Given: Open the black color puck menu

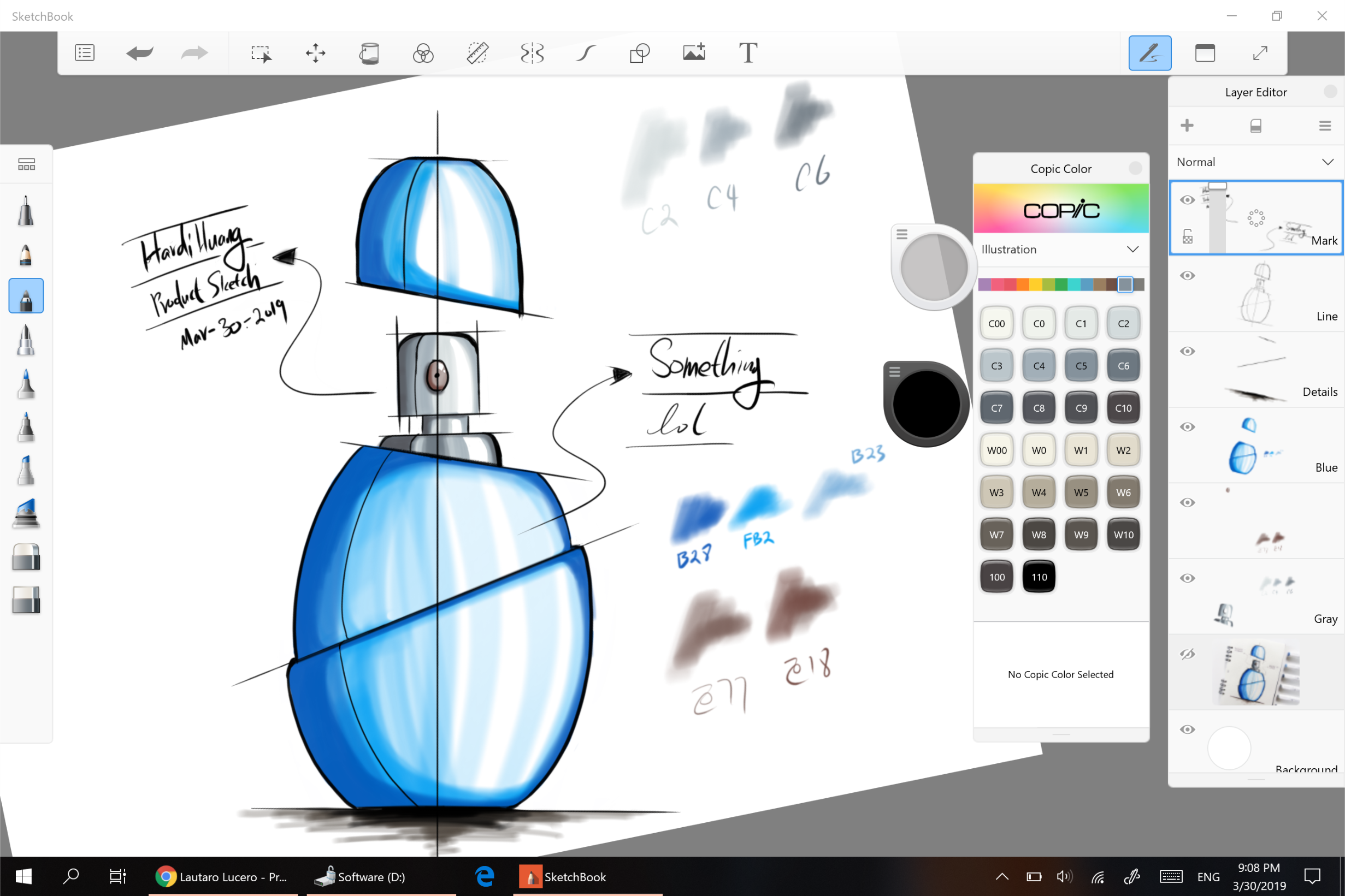Looking at the screenshot, I should [894, 372].
